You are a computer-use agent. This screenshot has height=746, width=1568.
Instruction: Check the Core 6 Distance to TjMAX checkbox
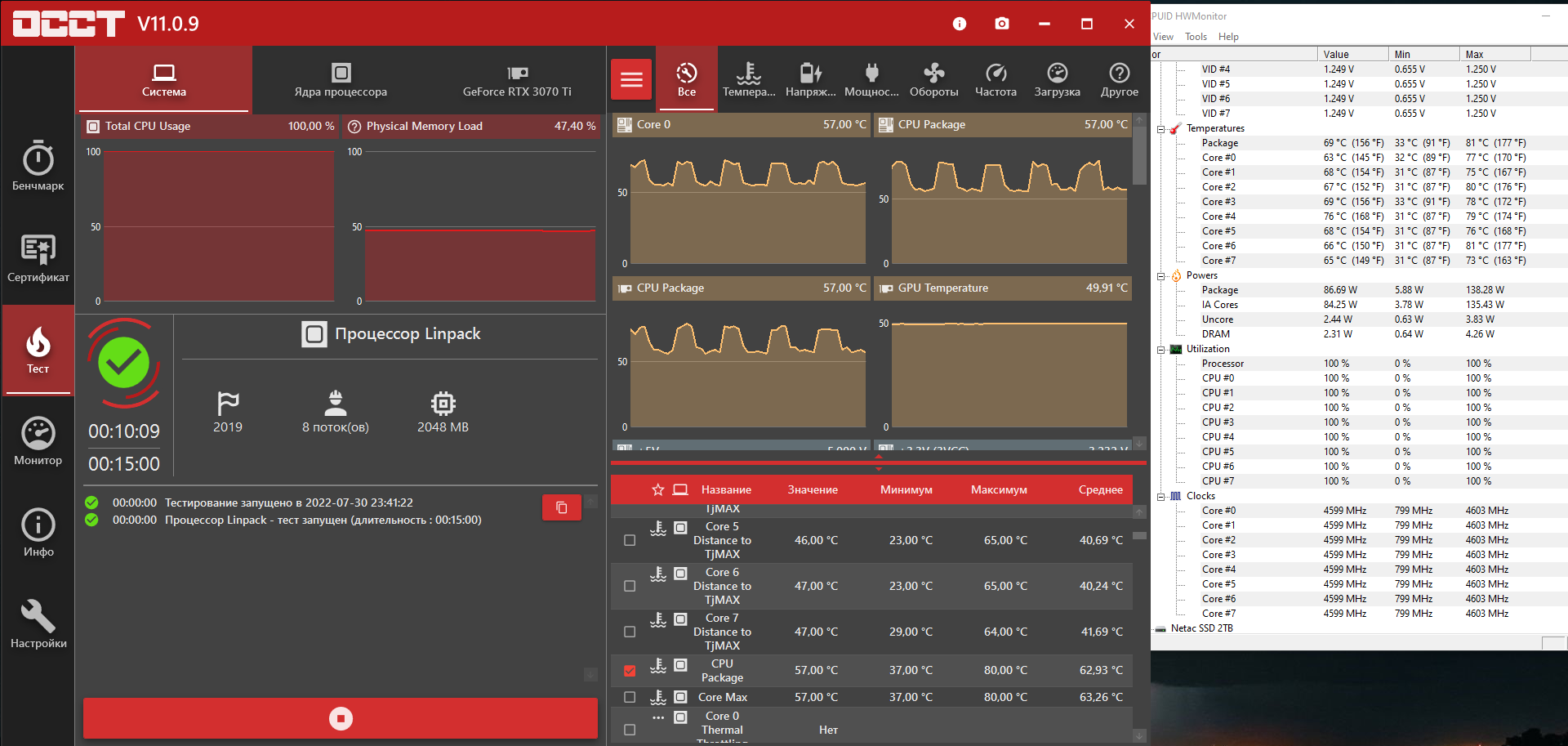tap(630, 586)
